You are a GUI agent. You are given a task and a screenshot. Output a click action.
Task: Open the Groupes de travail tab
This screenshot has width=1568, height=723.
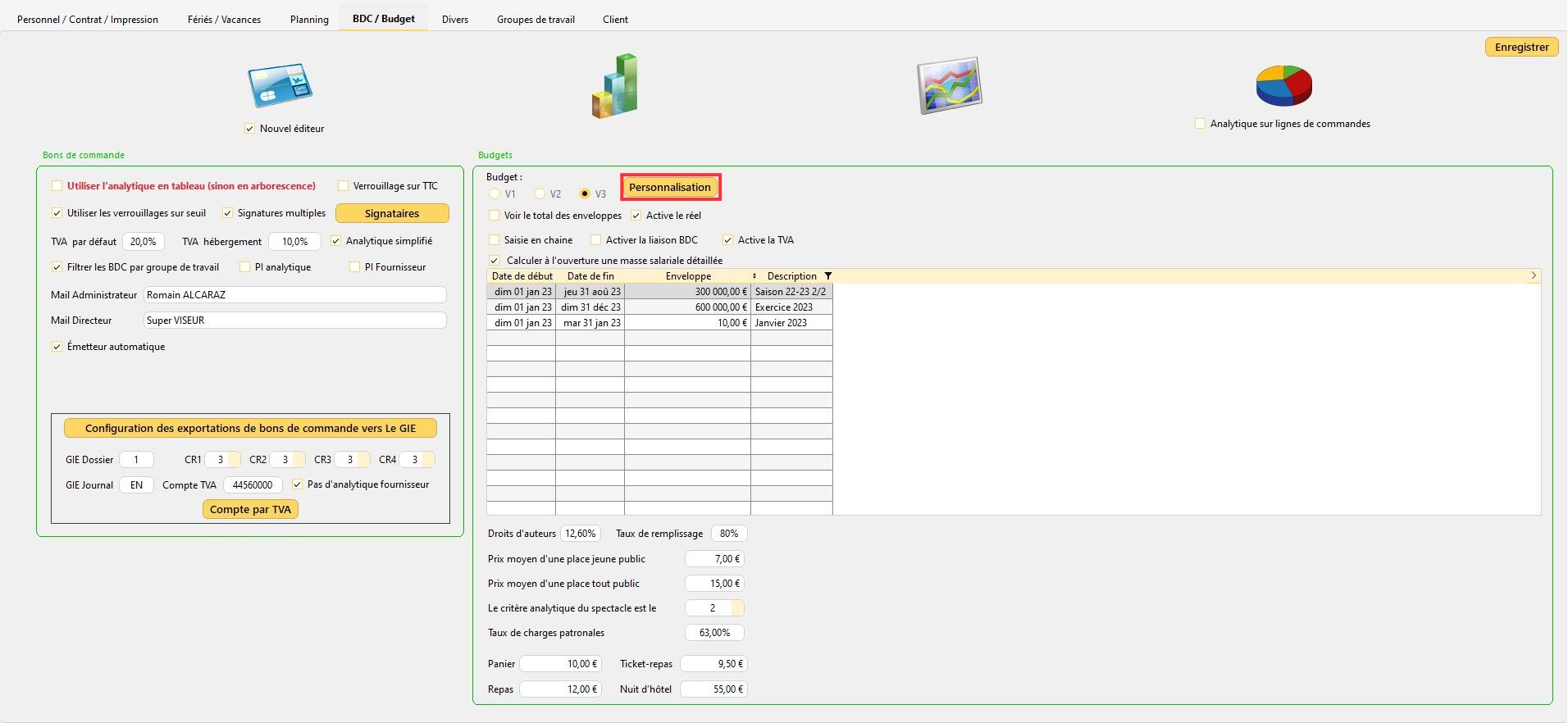[536, 19]
